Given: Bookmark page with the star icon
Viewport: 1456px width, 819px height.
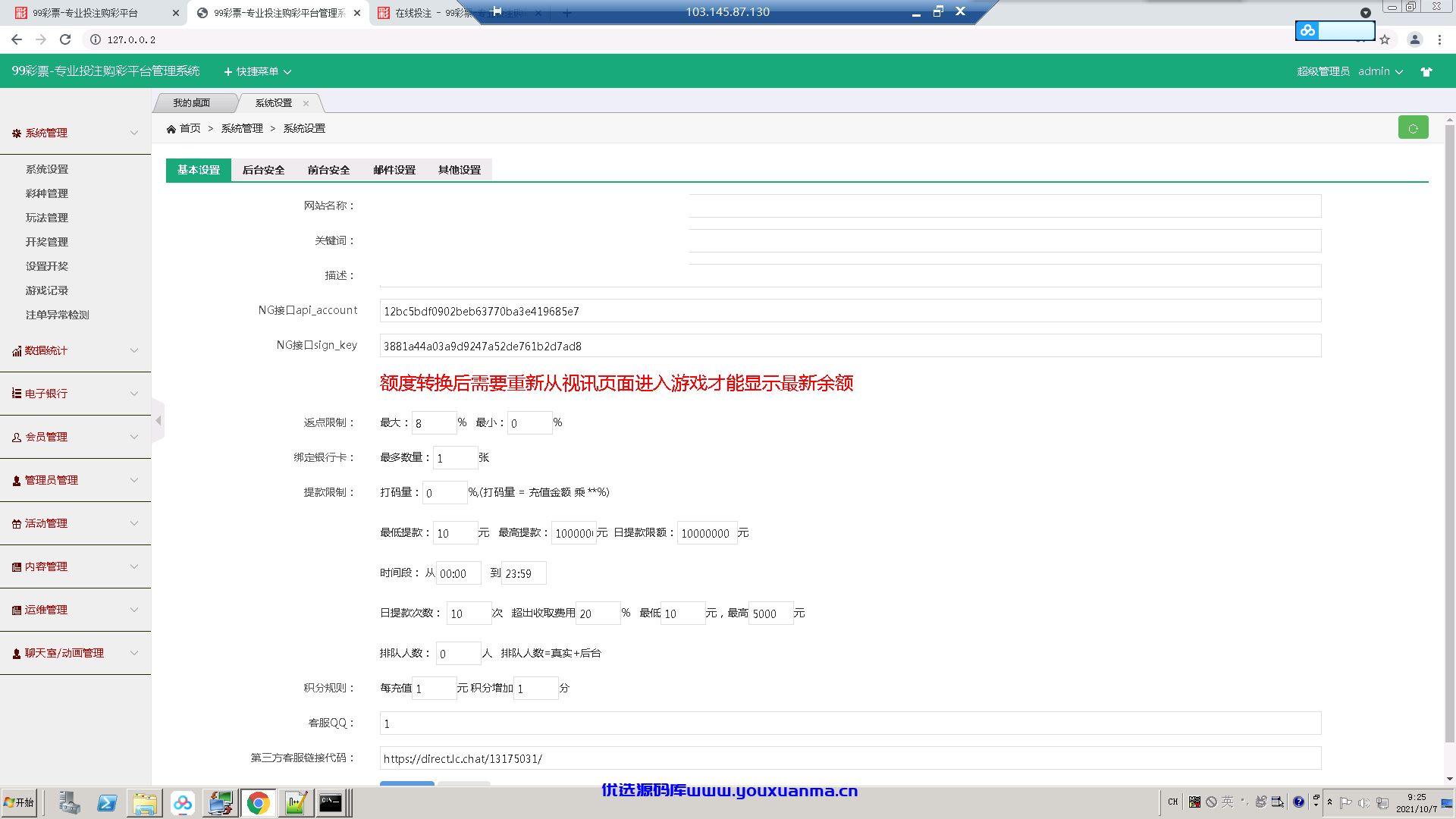Looking at the screenshot, I should coord(1385,39).
